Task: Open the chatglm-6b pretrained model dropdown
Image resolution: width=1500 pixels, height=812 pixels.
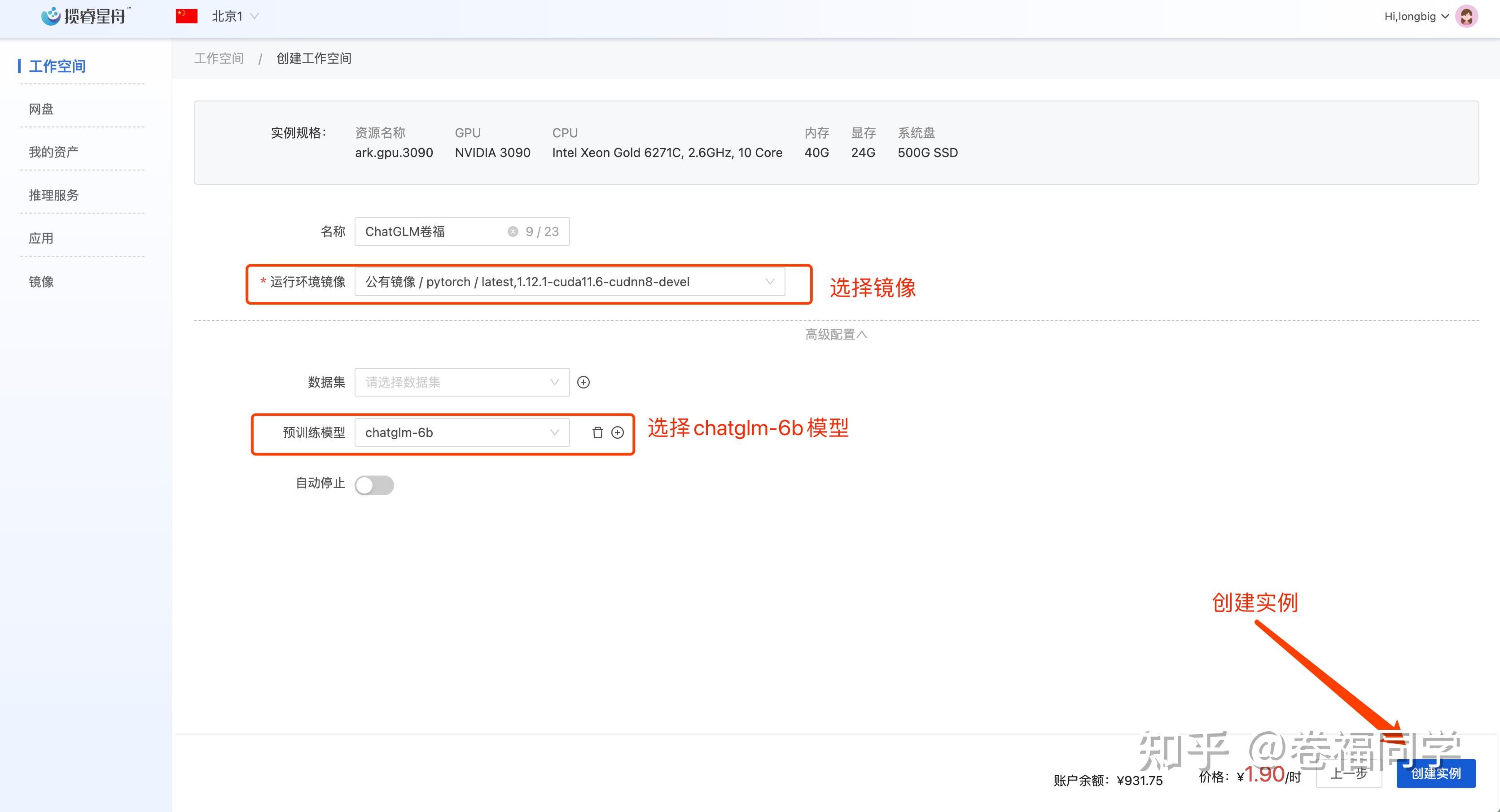Action: [461, 432]
